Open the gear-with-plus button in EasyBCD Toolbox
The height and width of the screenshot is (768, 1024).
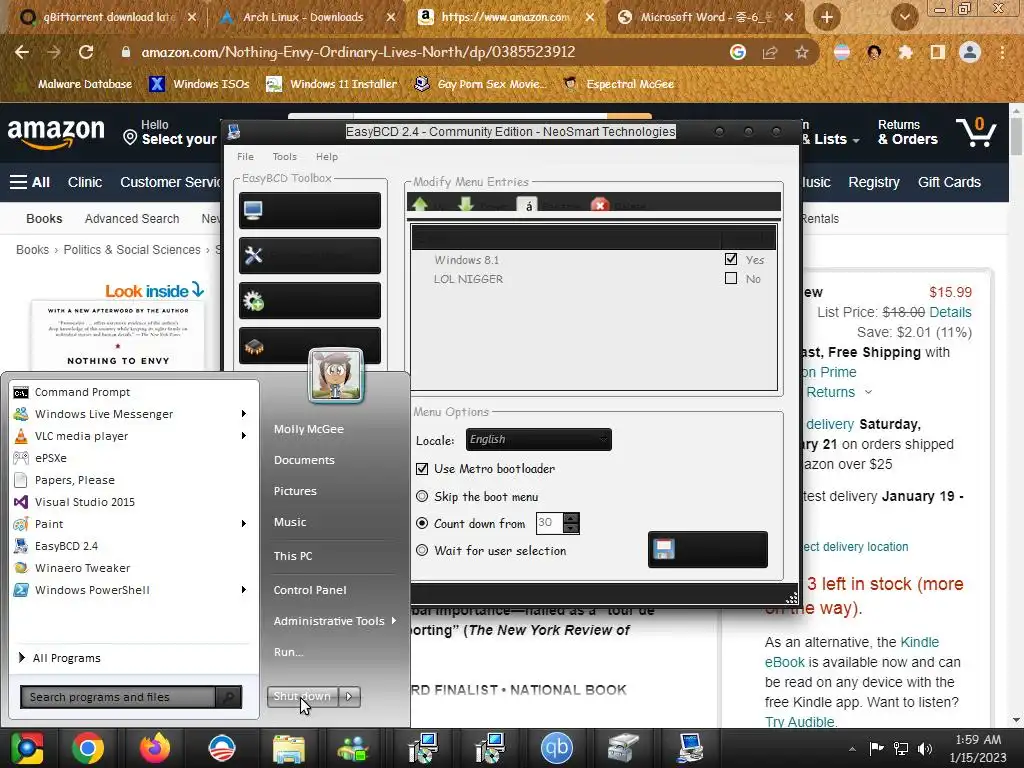(x=310, y=300)
